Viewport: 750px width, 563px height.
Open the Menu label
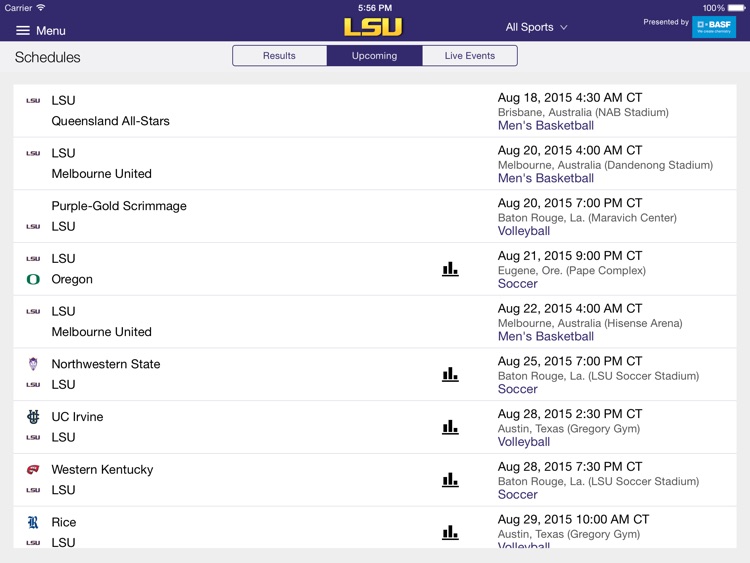pyautogui.click(x=51, y=31)
